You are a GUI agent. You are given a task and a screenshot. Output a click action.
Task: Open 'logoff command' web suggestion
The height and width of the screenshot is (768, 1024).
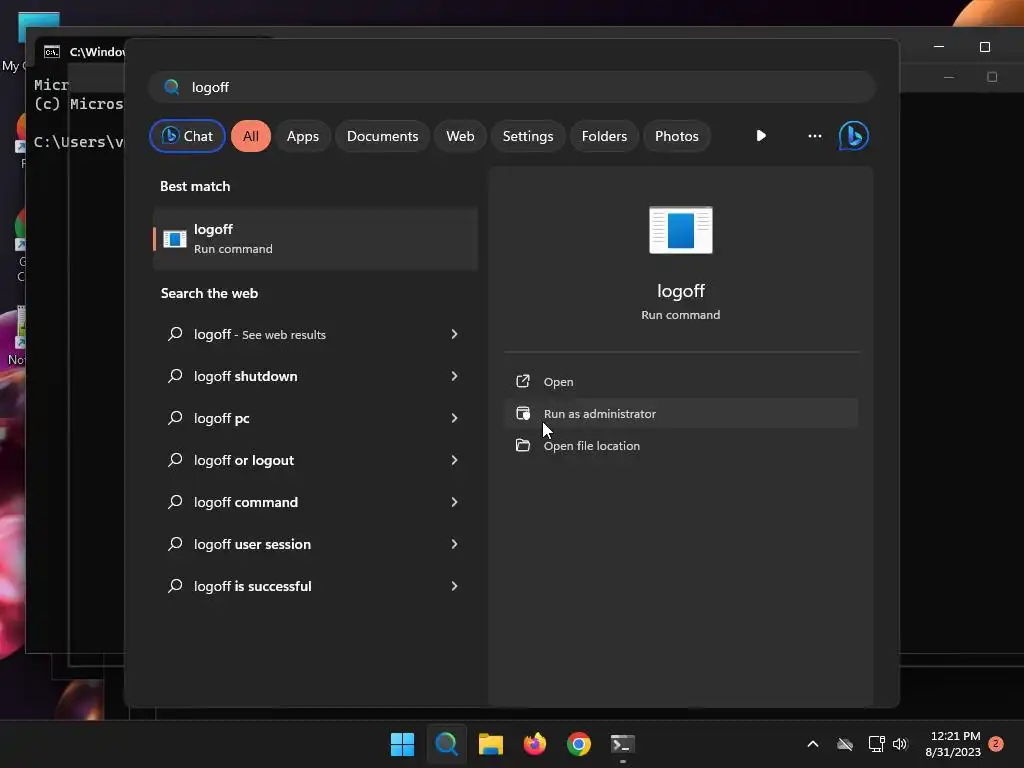click(x=315, y=502)
